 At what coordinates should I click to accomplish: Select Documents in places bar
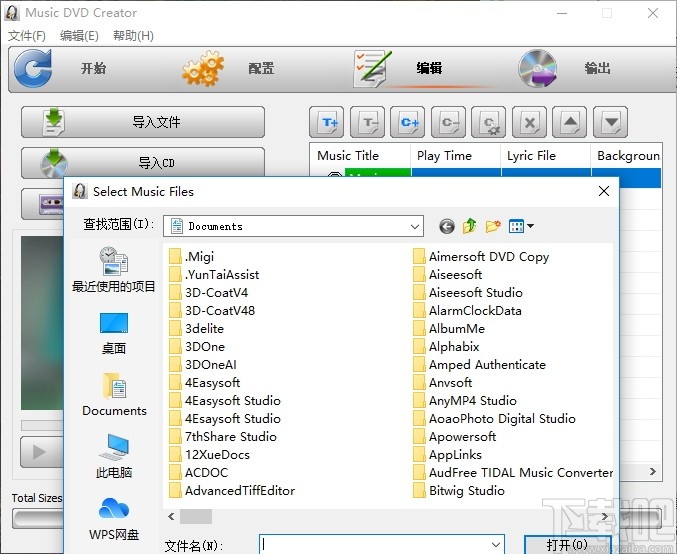[114, 395]
